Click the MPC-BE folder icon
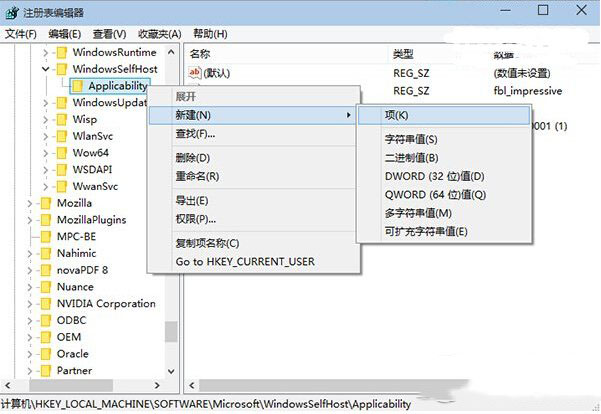 [x=46, y=237]
